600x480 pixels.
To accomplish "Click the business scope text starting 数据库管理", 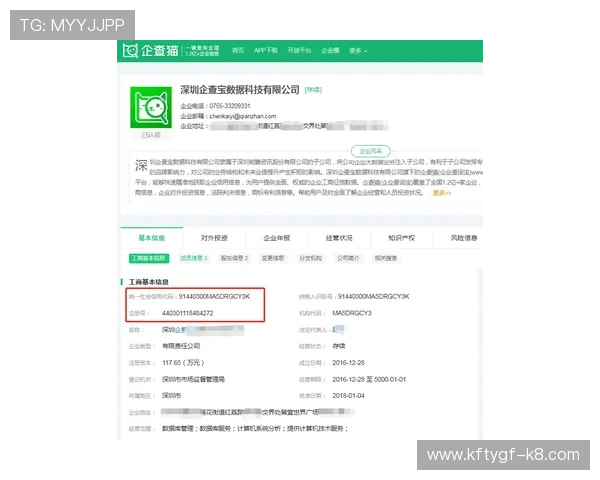I will click(255, 429).
